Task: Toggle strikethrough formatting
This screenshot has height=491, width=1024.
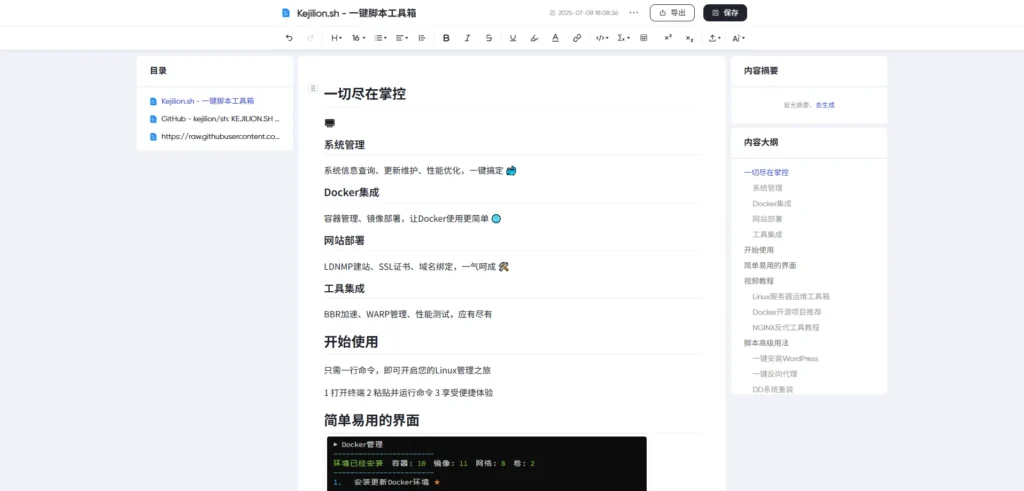Action: pos(488,39)
